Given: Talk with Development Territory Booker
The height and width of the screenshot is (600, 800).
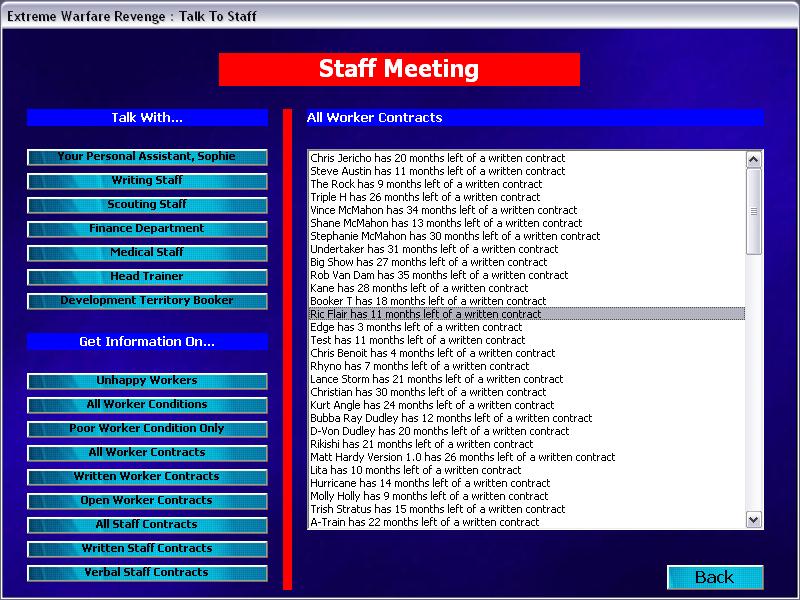Looking at the screenshot, I should point(147,301).
